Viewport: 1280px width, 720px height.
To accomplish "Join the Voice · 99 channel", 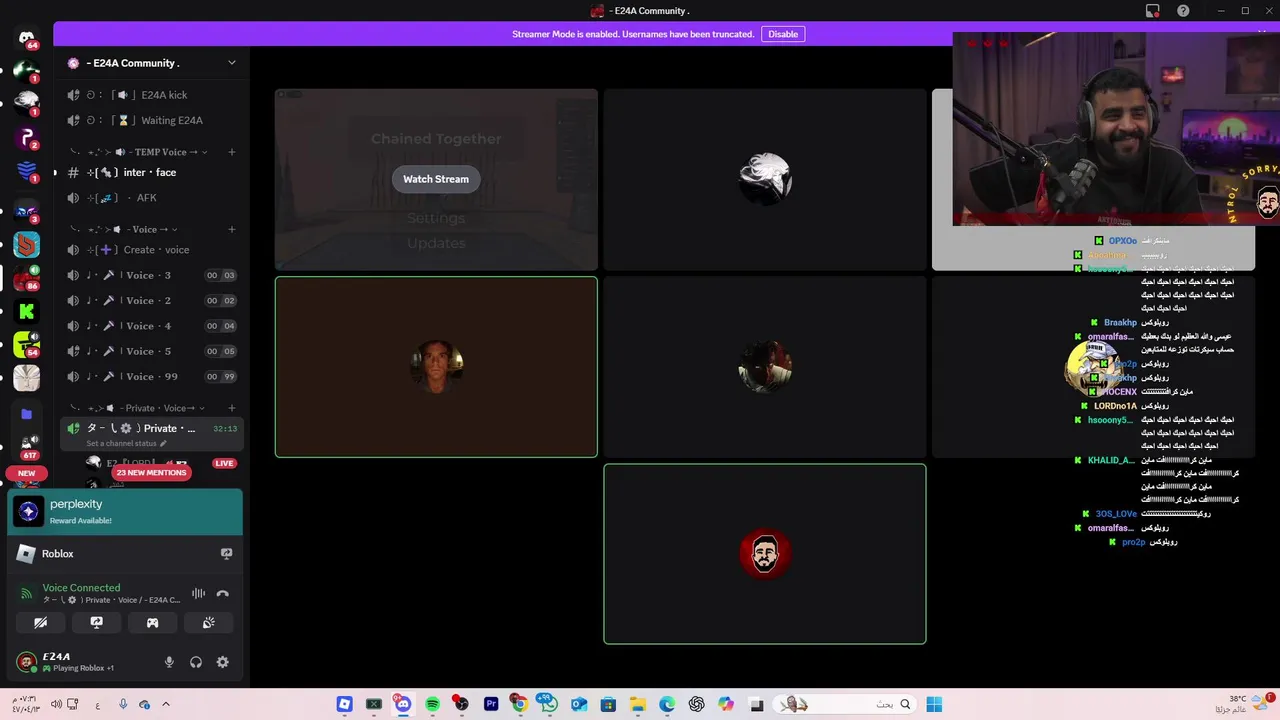I will coord(152,377).
